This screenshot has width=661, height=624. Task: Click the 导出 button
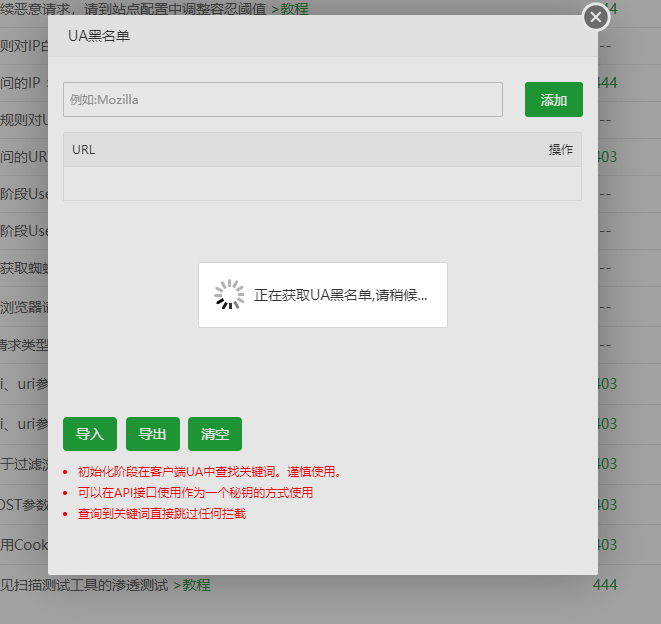pyautogui.click(x=153, y=434)
